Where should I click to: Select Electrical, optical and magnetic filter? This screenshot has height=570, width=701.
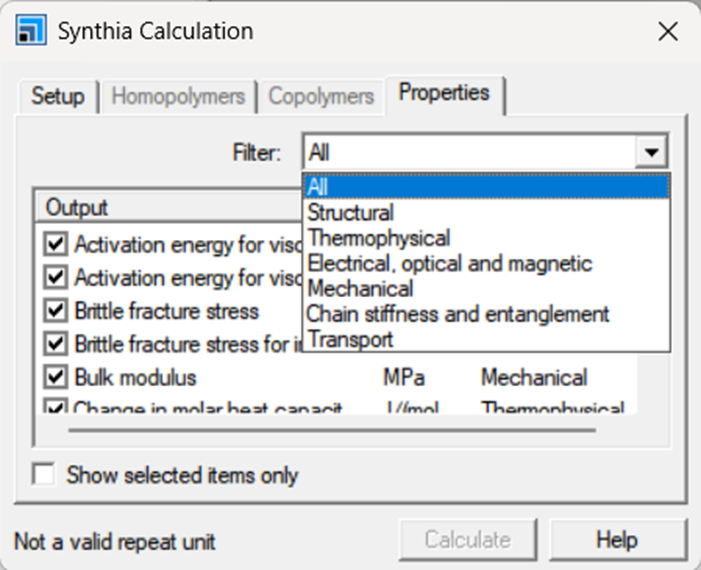click(450, 263)
